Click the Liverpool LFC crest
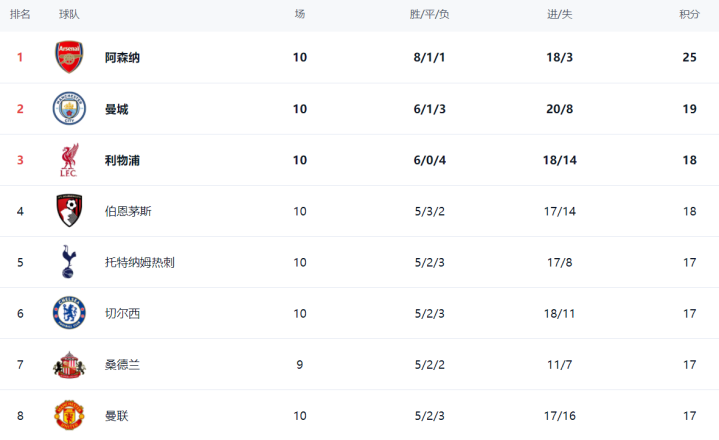The width and height of the screenshot is (719, 440). 69,160
